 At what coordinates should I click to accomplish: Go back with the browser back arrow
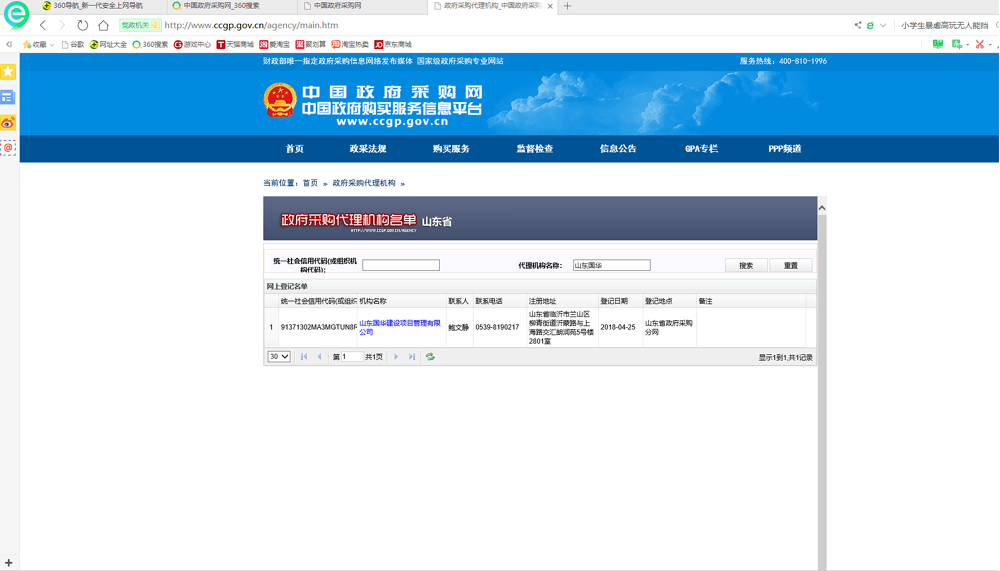[43, 25]
